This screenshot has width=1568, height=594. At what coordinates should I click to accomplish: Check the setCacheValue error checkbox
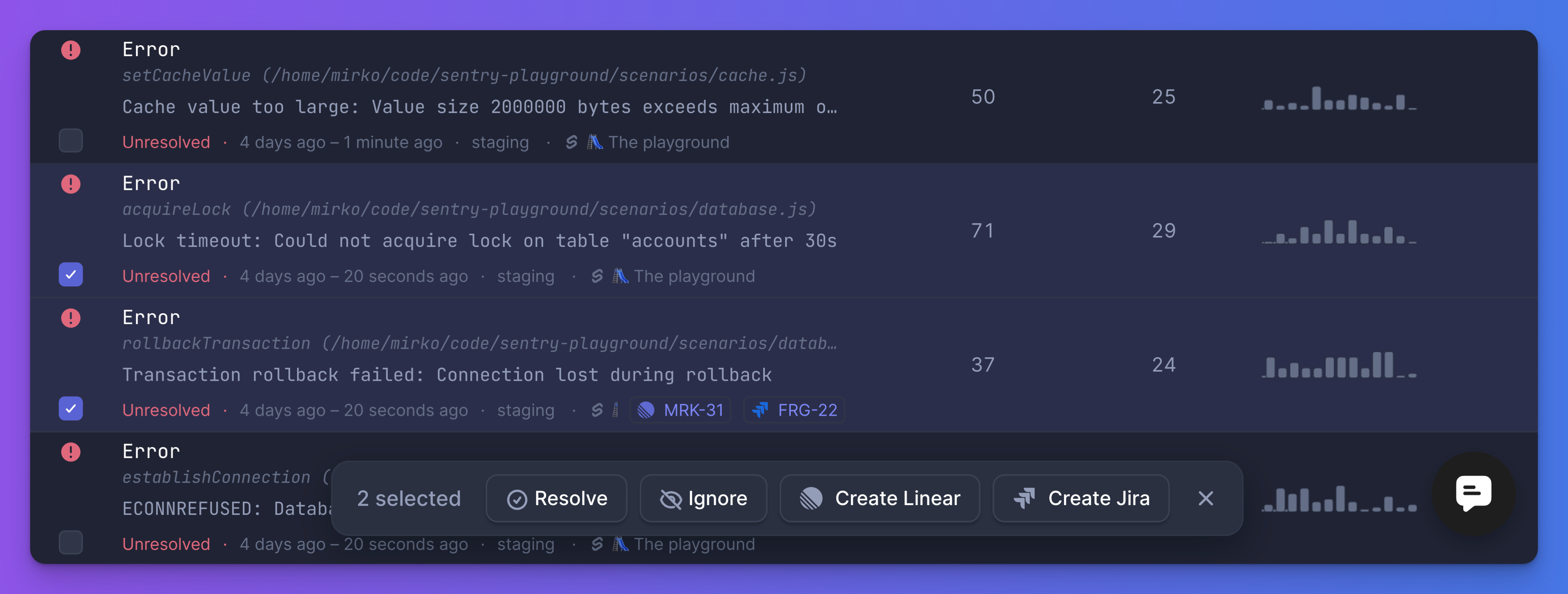pyautogui.click(x=70, y=141)
